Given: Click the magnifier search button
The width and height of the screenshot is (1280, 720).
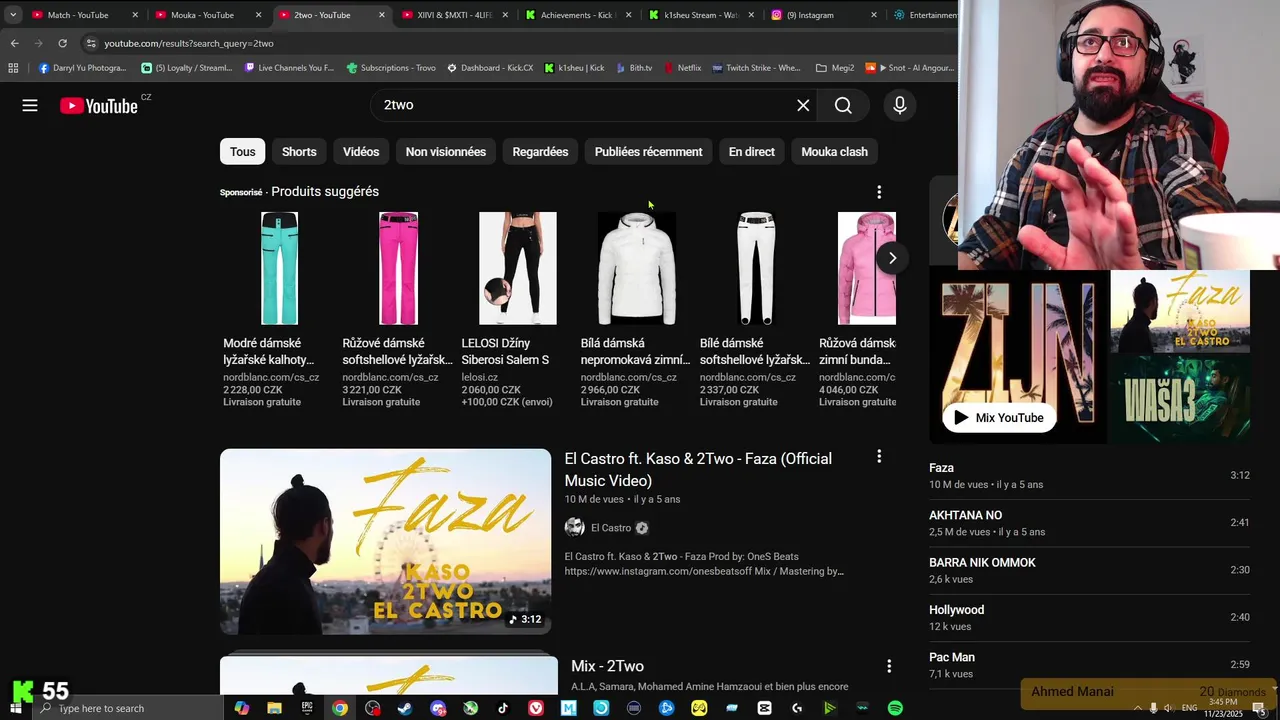Looking at the screenshot, I should pyautogui.click(x=843, y=105).
